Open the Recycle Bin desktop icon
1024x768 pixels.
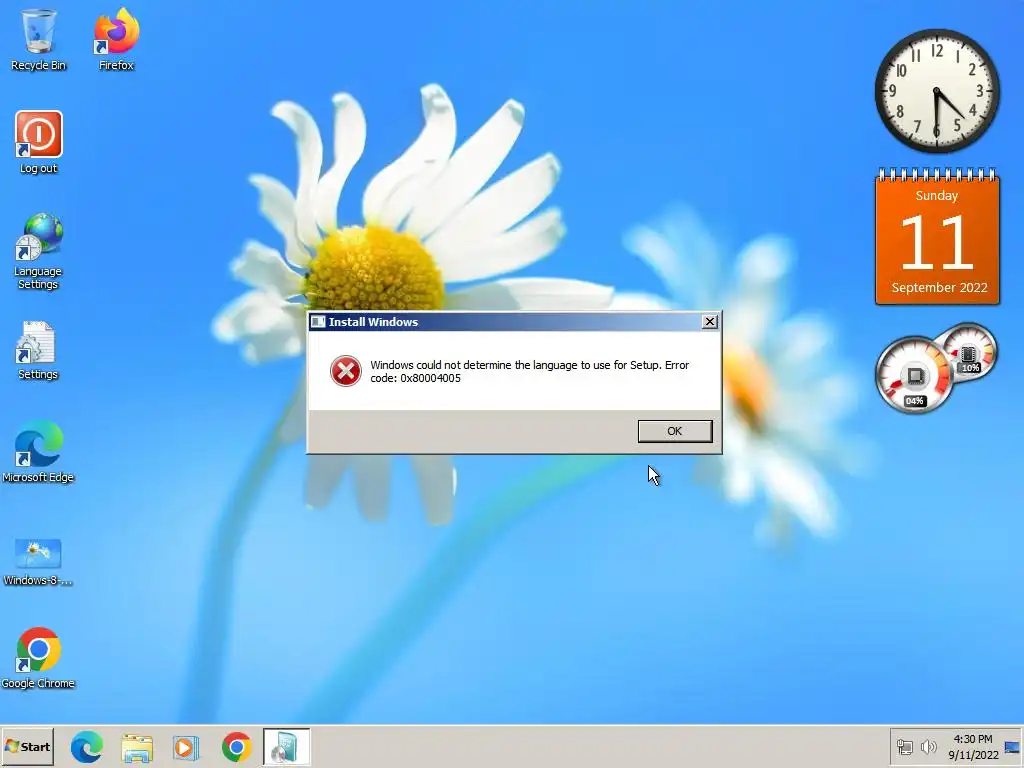click(x=39, y=38)
